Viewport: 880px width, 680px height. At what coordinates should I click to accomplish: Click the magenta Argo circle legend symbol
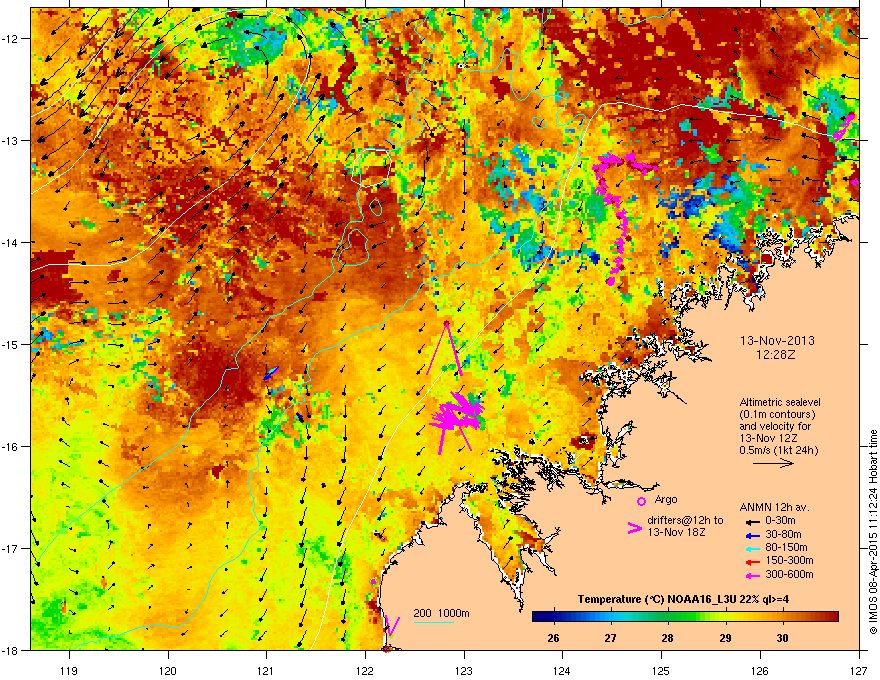[641, 502]
